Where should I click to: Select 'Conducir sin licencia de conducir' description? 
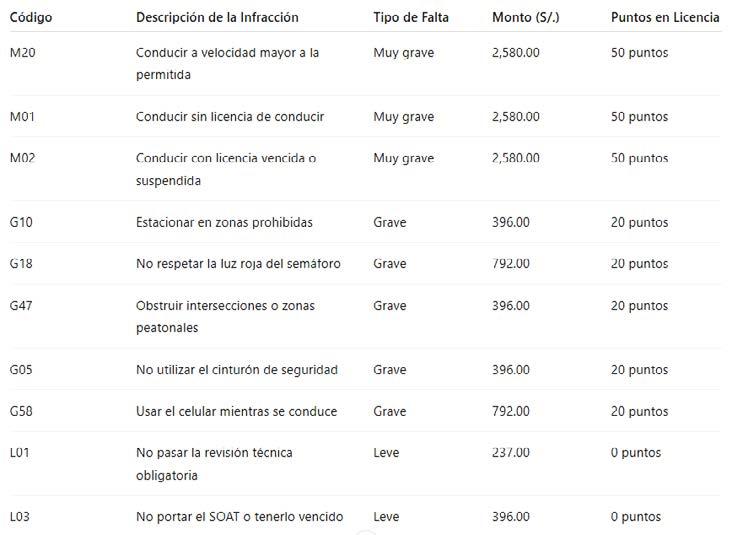click(230, 117)
